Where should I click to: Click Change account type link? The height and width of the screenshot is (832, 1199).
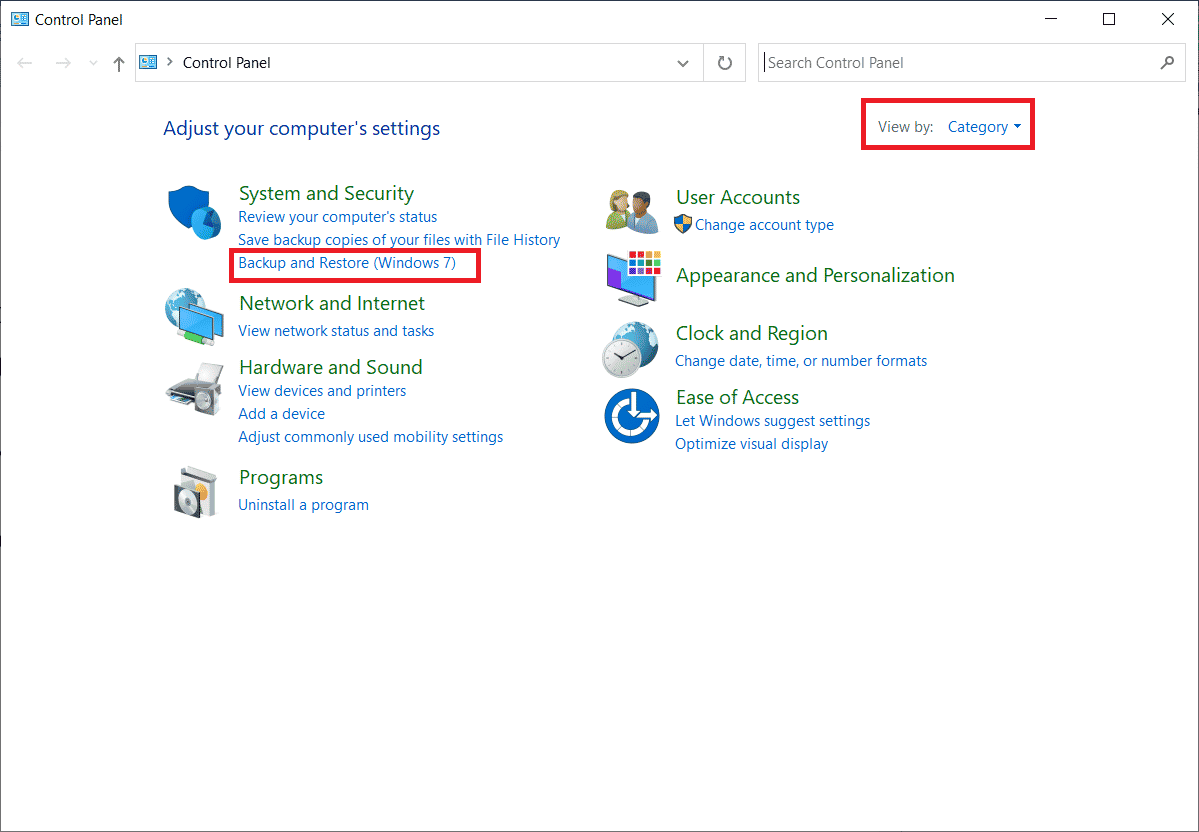tap(765, 225)
